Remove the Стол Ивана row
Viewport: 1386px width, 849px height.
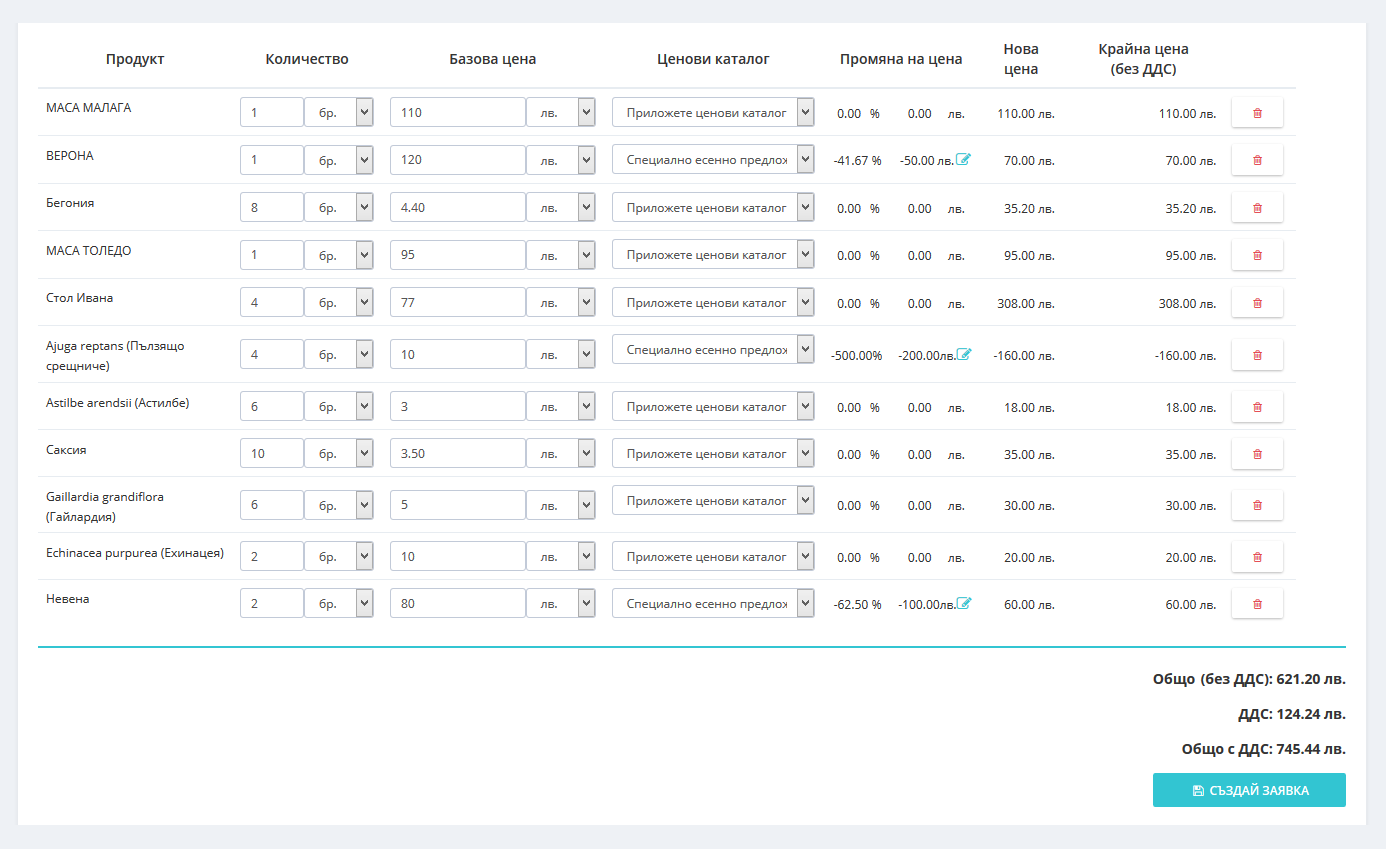(1257, 303)
